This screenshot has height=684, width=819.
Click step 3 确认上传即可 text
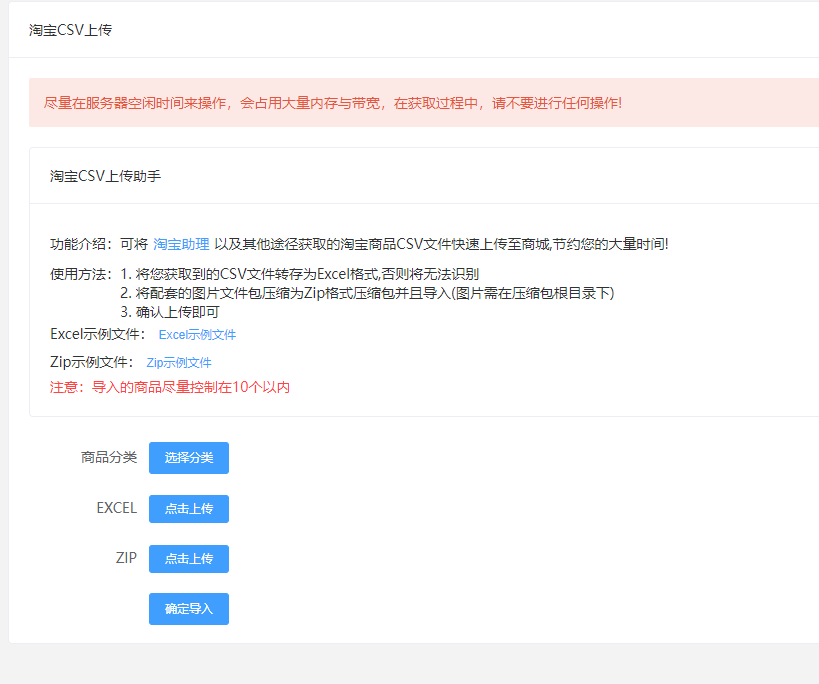[170, 312]
